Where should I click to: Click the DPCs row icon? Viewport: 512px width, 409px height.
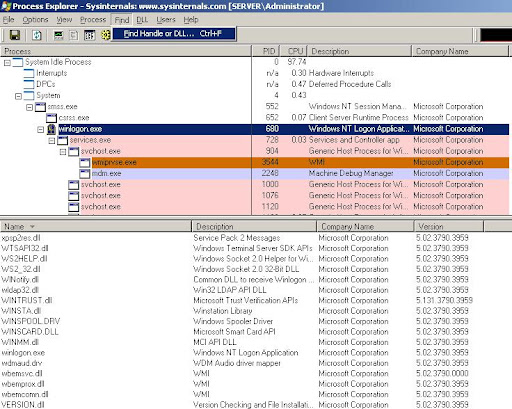click(29, 84)
